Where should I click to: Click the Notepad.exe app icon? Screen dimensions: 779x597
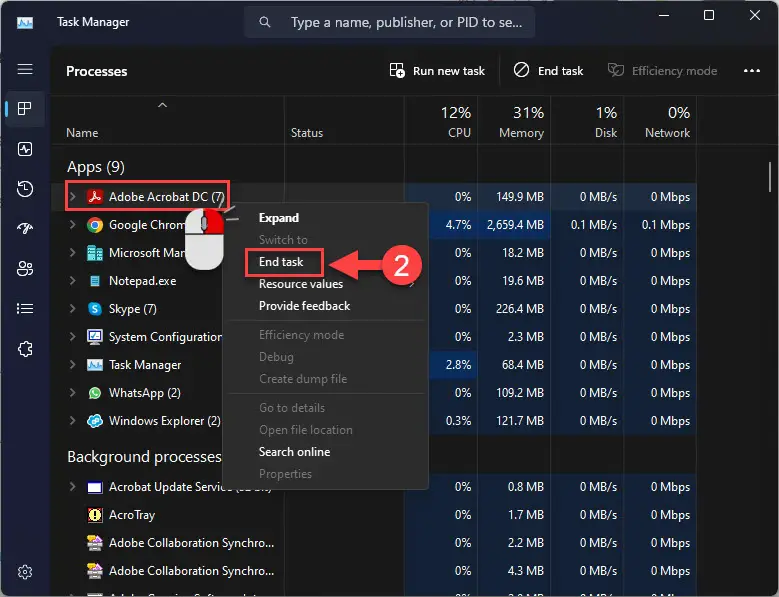pos(94,281)
